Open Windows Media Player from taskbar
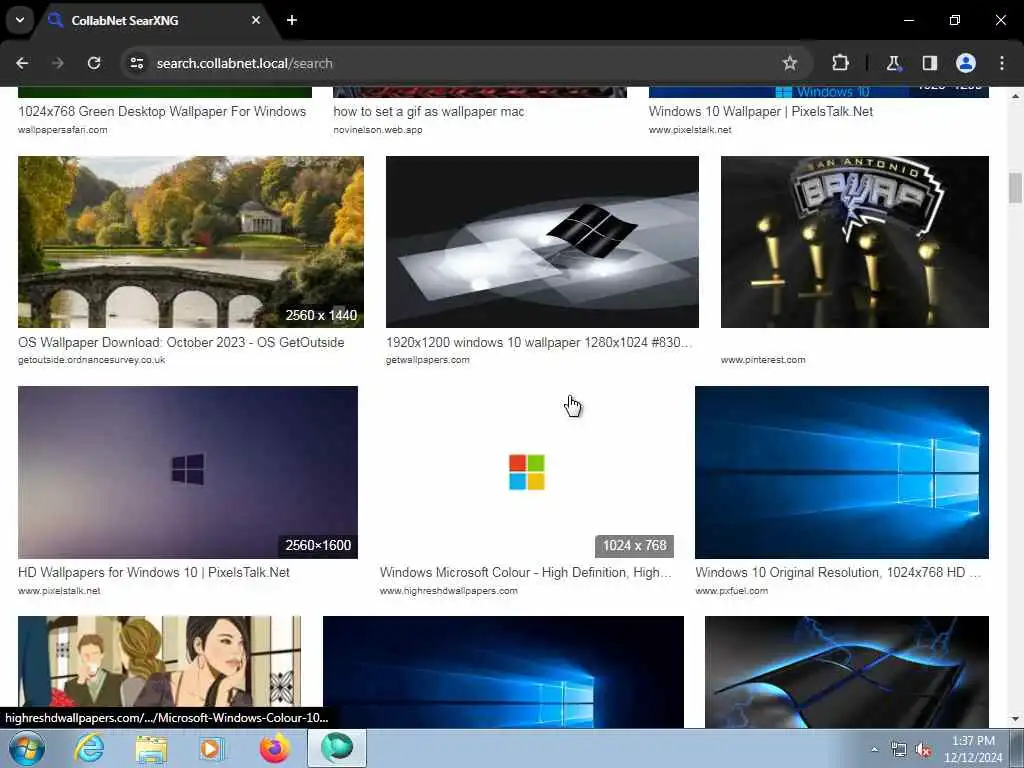This screenshot has width=1024, height=768. point(212,748)
